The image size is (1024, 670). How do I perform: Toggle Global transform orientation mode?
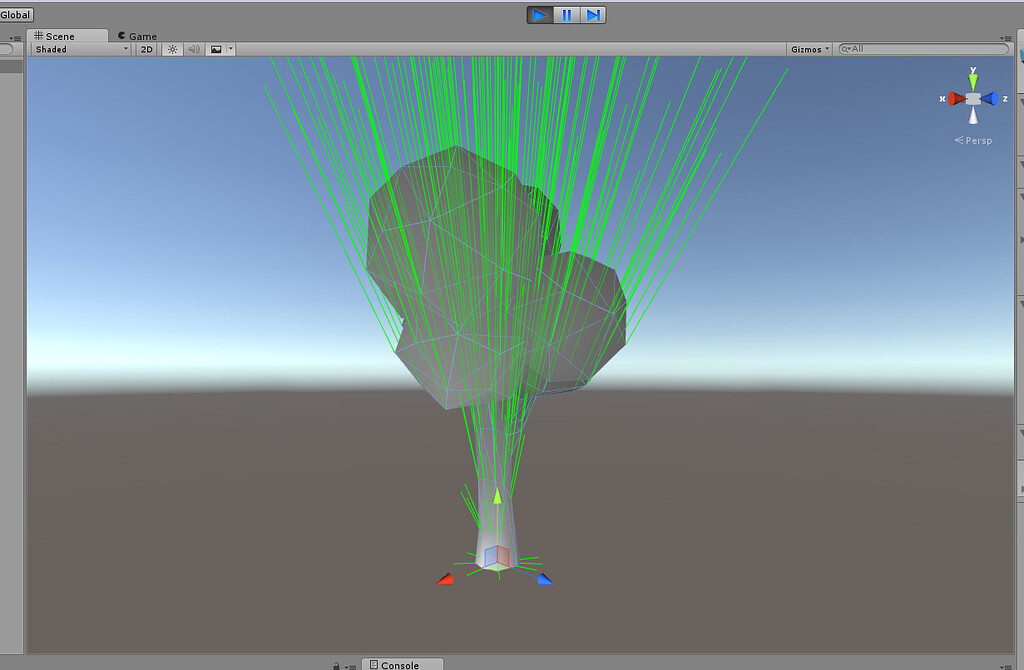[x=14, y=14]
